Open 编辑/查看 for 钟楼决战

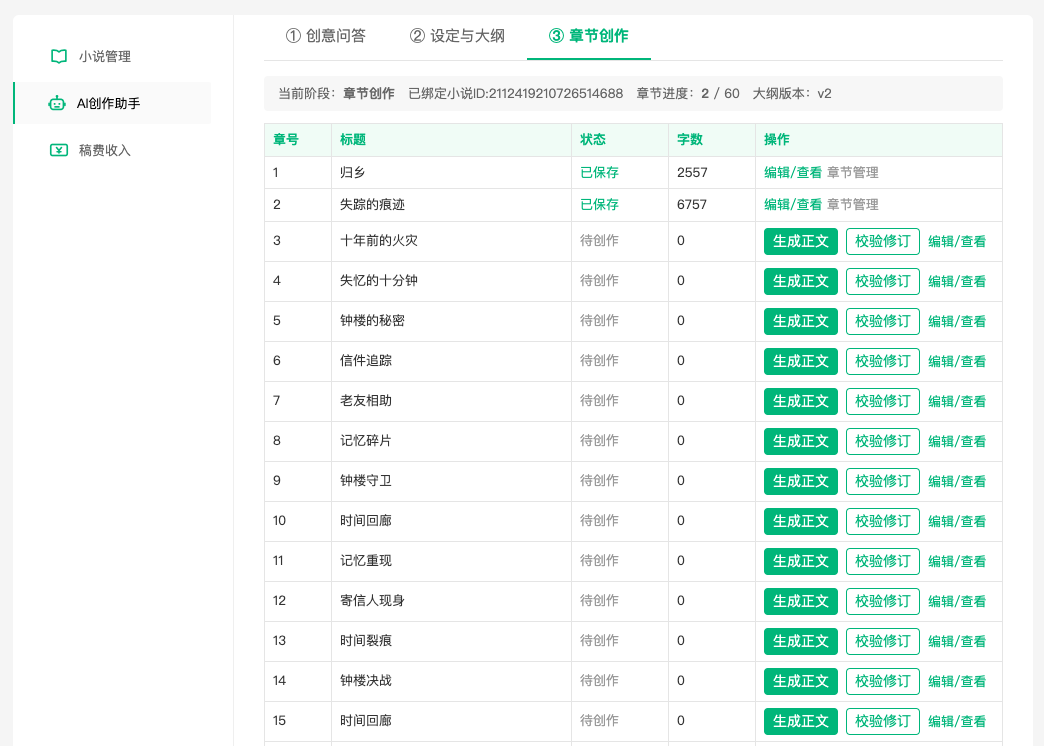(x=957, y=681)
